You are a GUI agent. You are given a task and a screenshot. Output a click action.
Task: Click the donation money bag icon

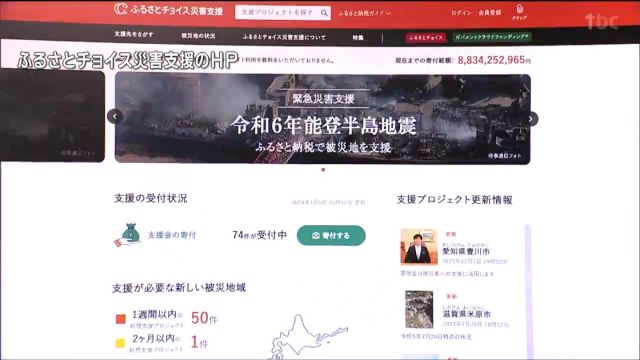click(x=127, y=235)
